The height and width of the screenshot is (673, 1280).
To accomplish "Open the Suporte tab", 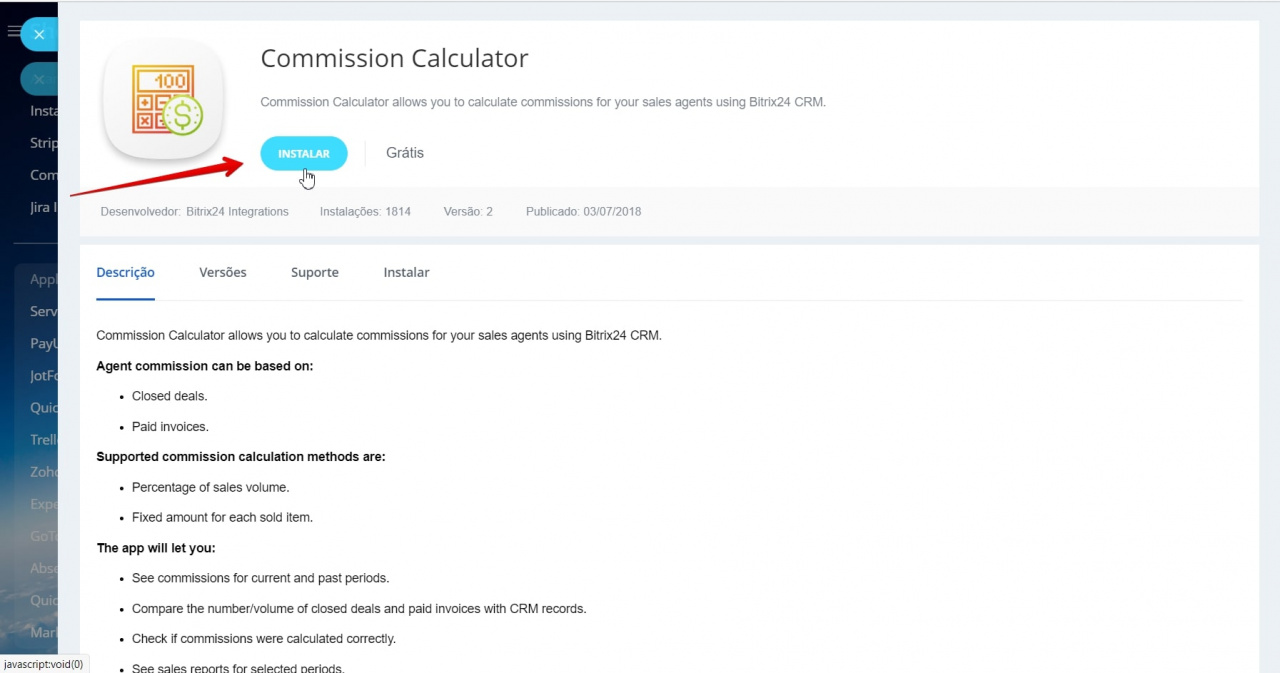I will coord(314,272).
